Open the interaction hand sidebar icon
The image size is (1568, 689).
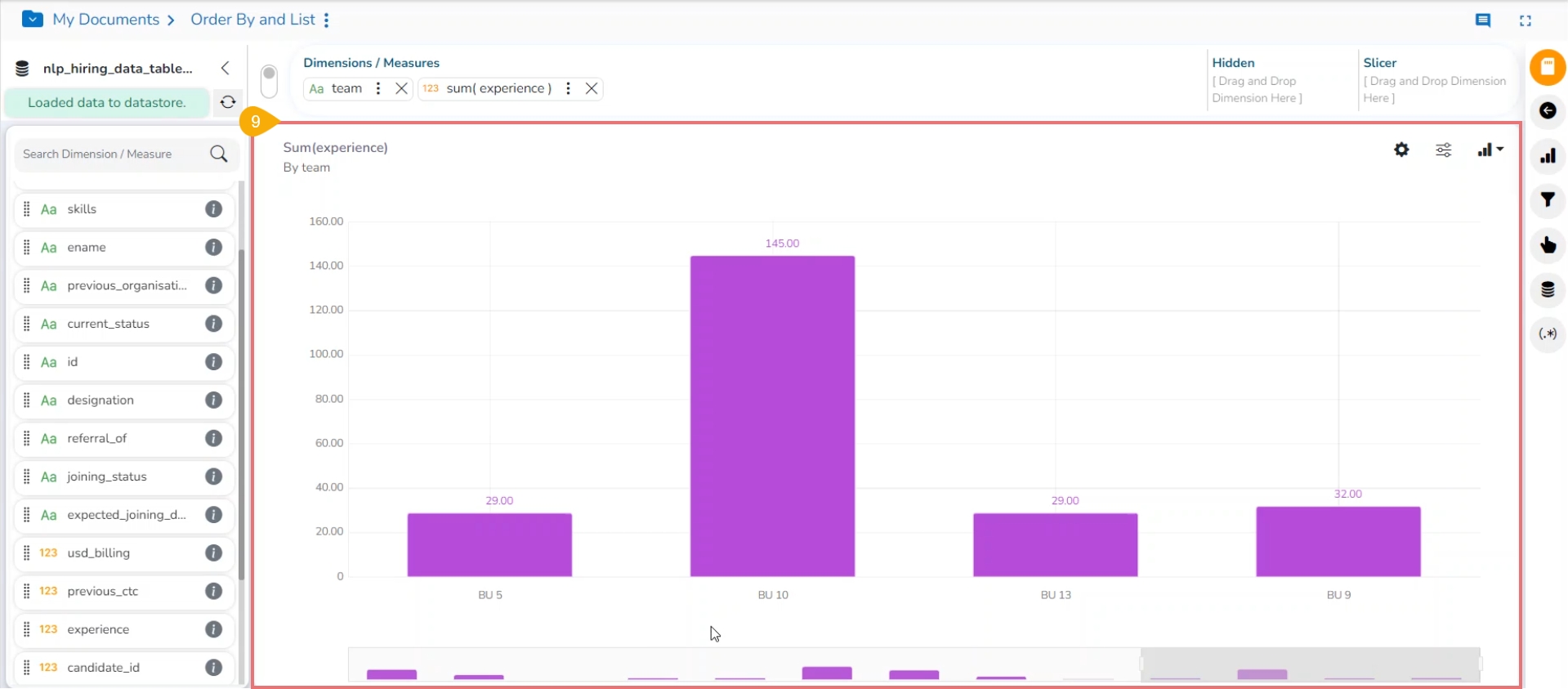click(x=1548, y=245)
